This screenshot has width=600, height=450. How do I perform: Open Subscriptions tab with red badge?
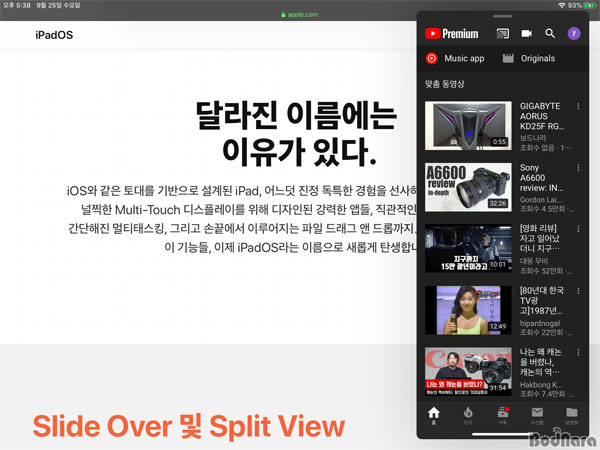(x=503, y=415)
